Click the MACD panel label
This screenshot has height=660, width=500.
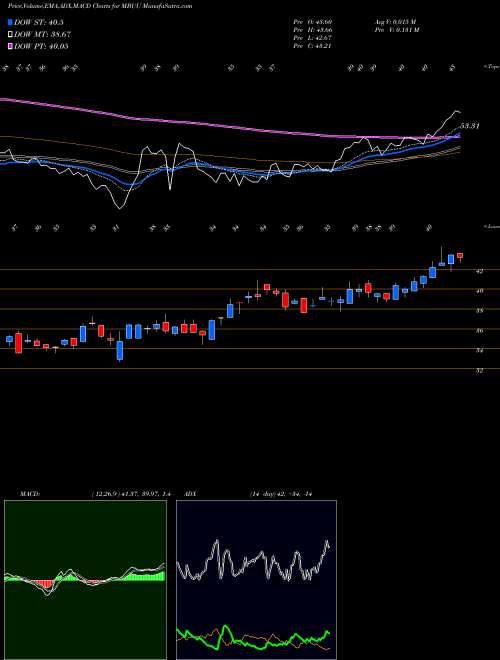point(30,494)
